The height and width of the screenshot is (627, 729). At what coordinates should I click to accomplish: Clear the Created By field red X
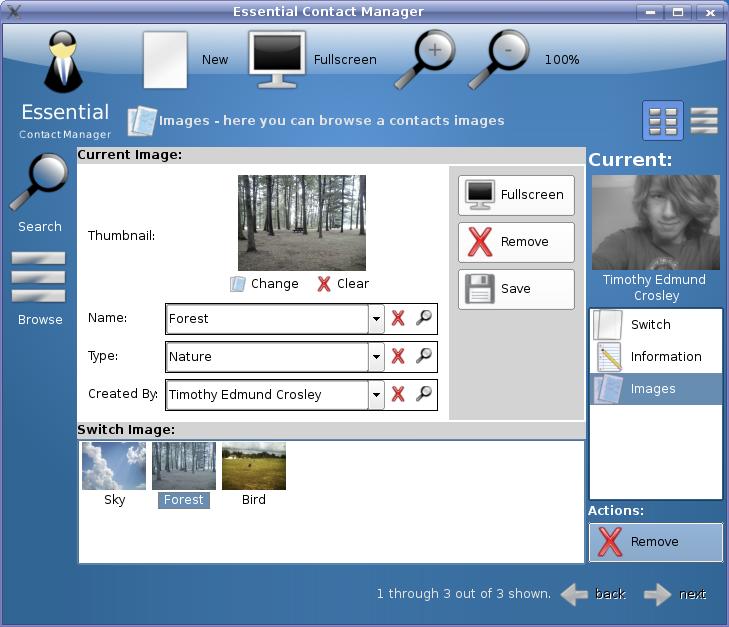pos(398,395)
